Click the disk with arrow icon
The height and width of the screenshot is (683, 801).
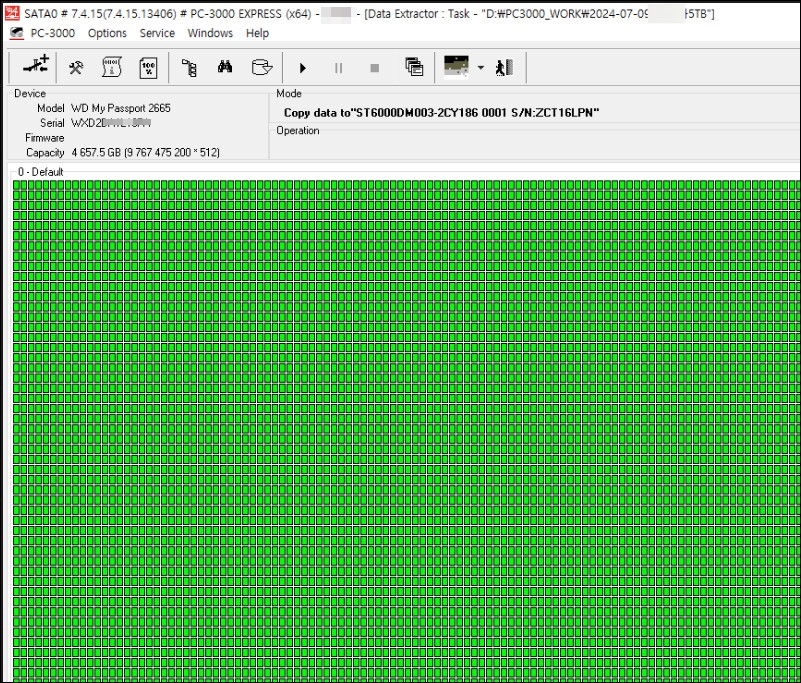262,67
